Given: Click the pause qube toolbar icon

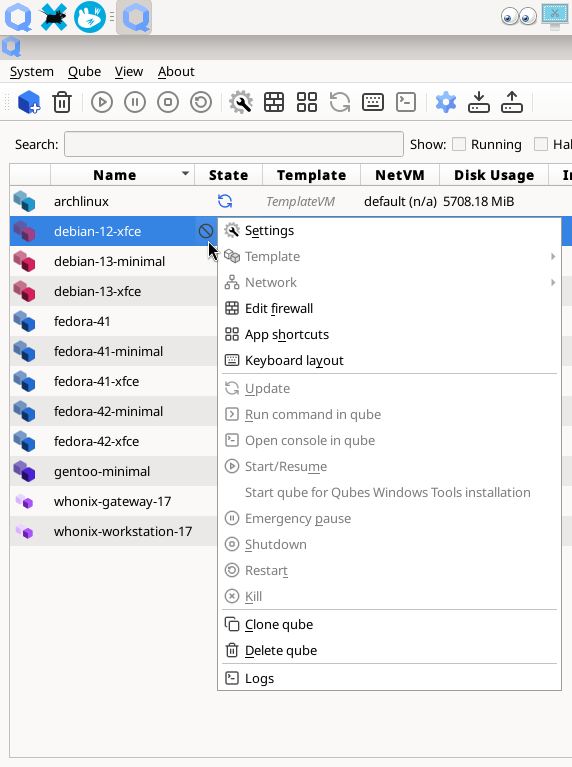Looking at the screenshot, I should [135, 102].
